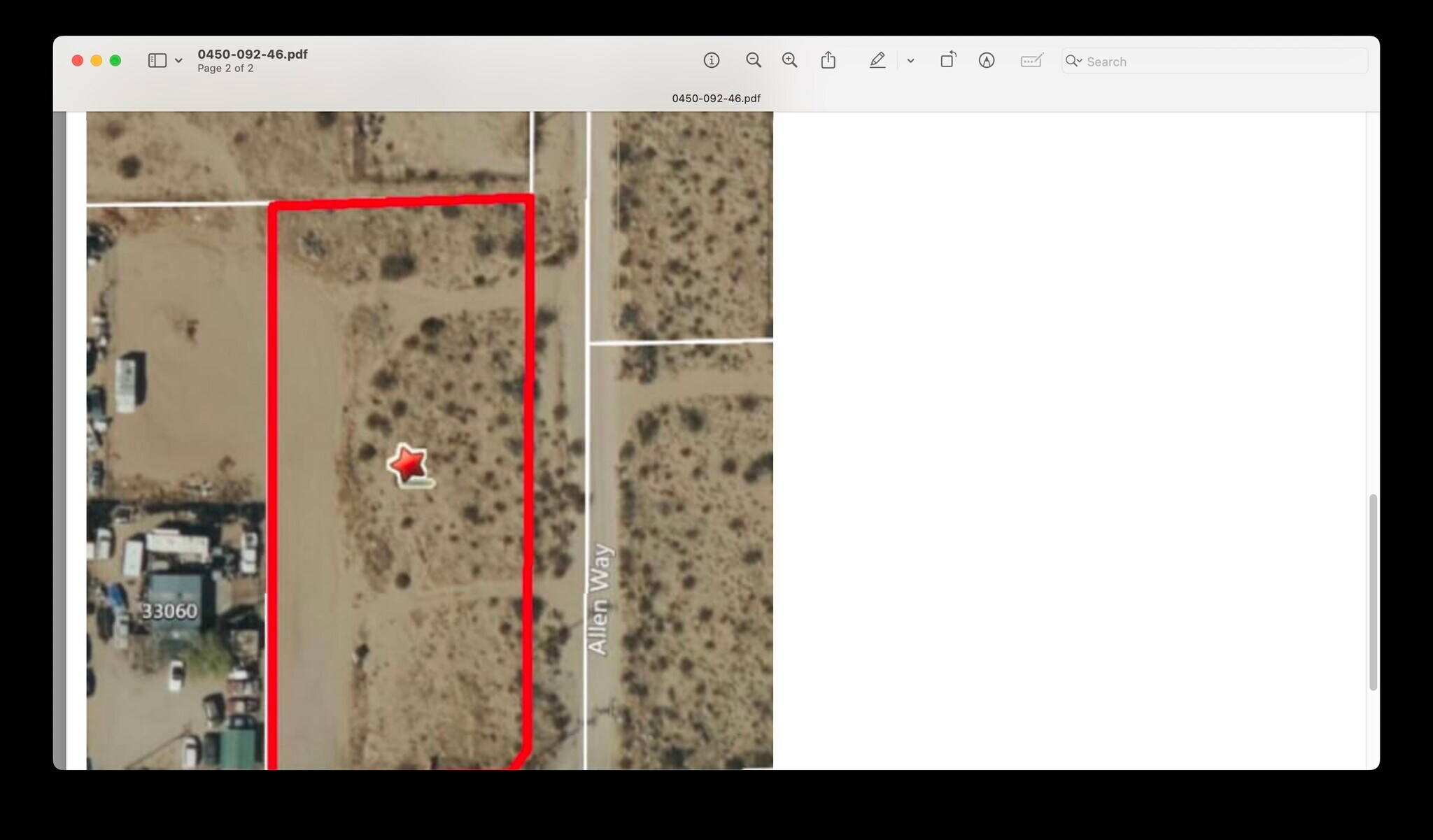Click the Page 2 of 2 indicator

click(x=225, y=68)
